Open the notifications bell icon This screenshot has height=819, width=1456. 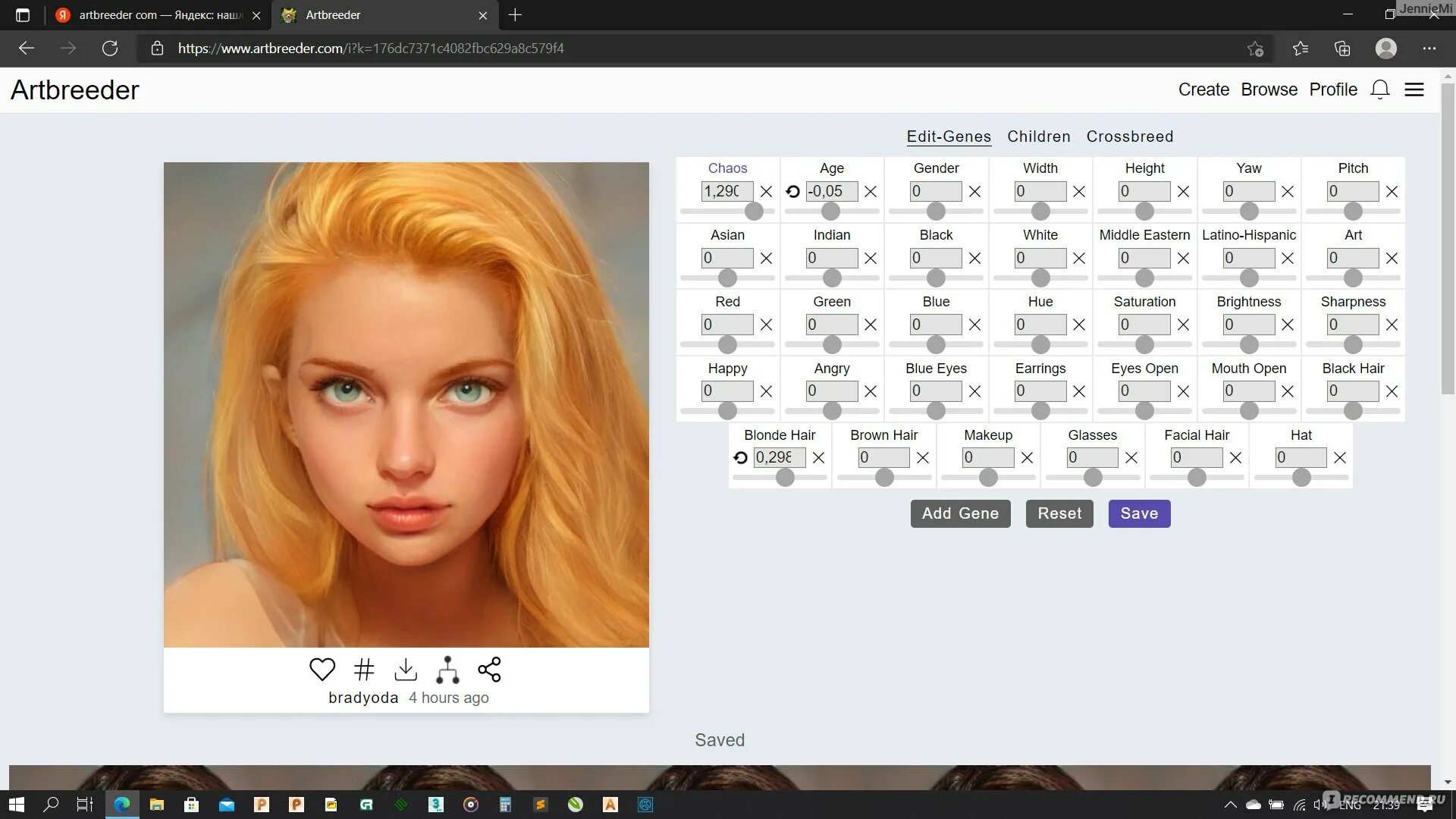(1379, 89)
